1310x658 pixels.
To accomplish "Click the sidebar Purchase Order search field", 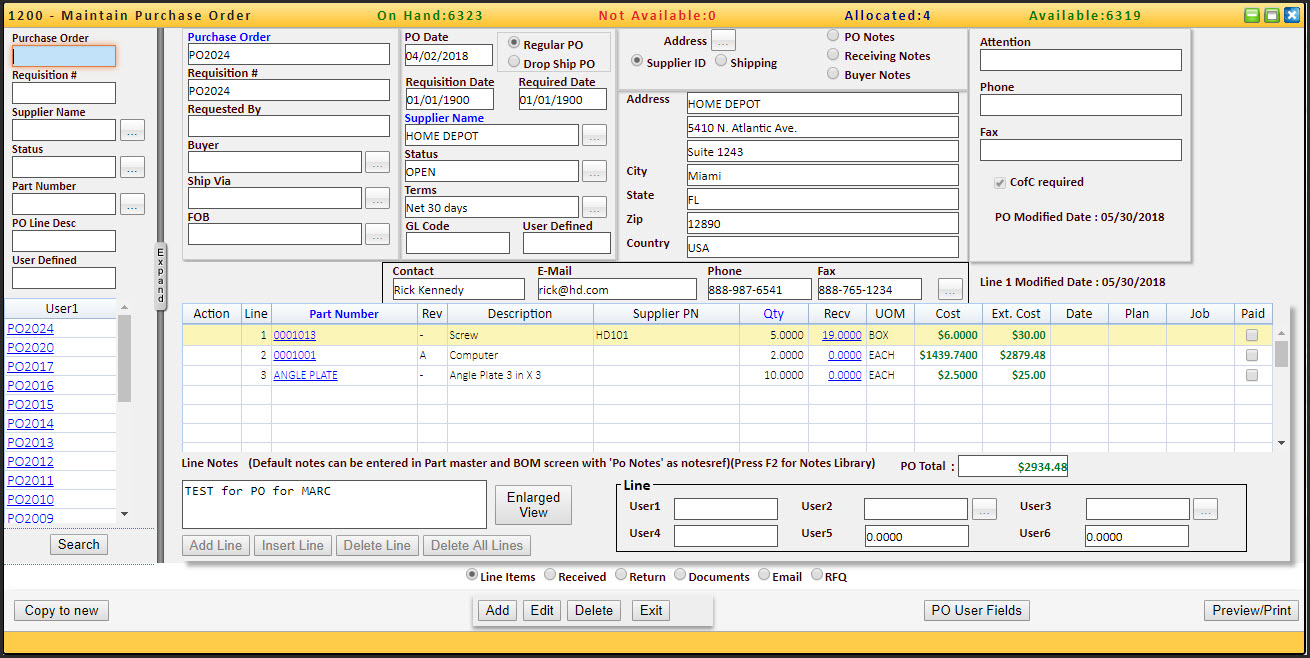I will click(x=64, y=56).
